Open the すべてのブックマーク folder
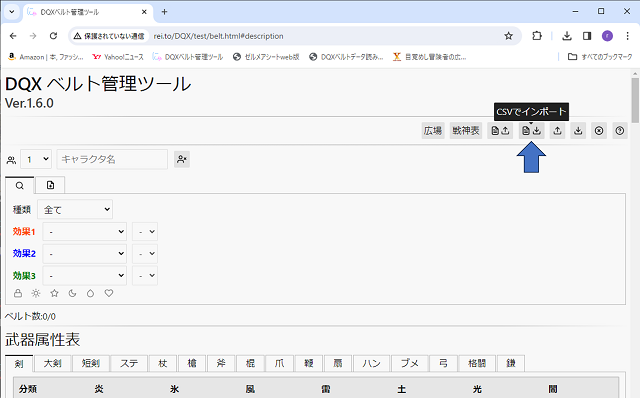The height and width of the screenshot is (398, 640). pos(600,57)
